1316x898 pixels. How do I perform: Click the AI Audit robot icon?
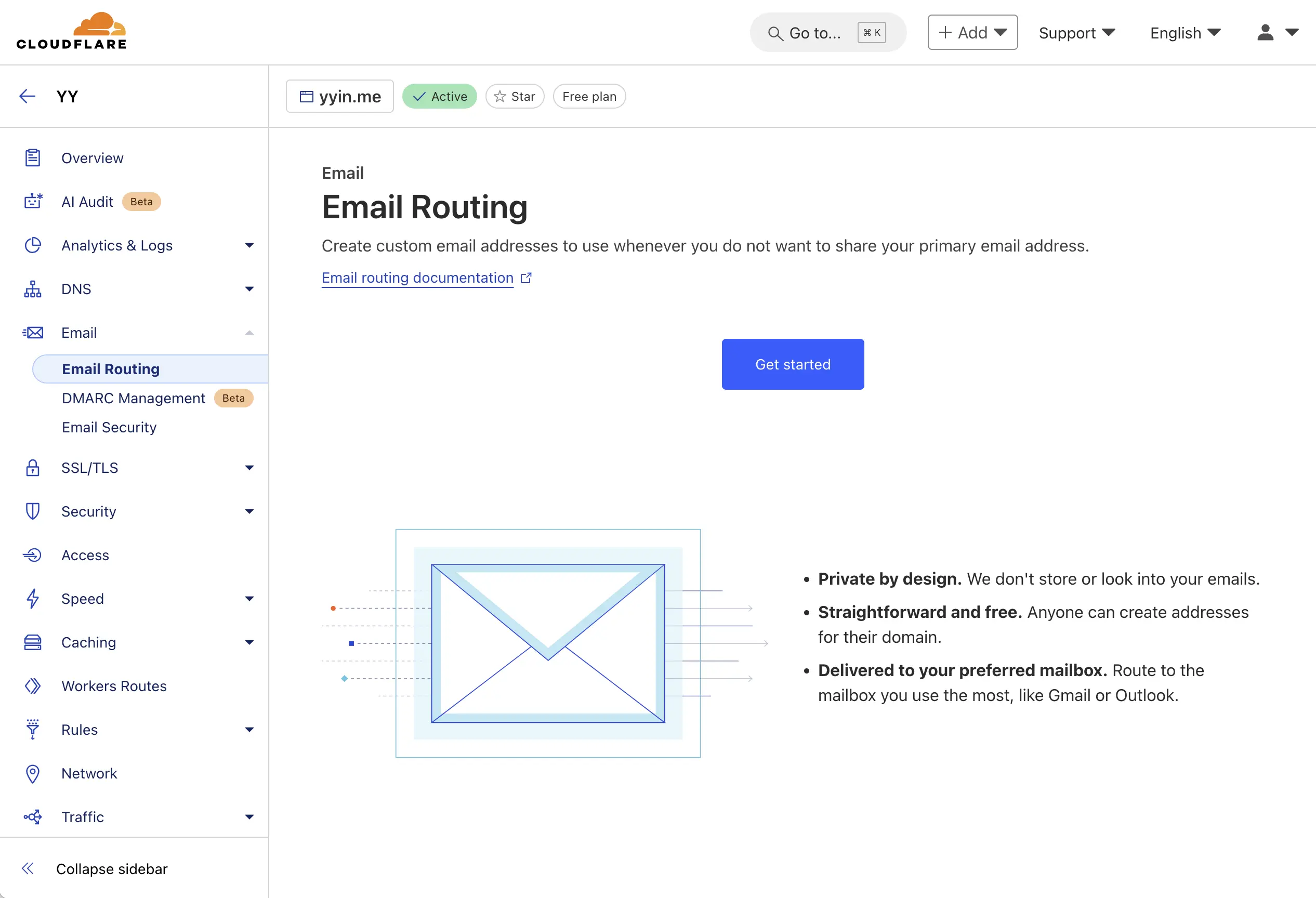(x=33, y=202)
